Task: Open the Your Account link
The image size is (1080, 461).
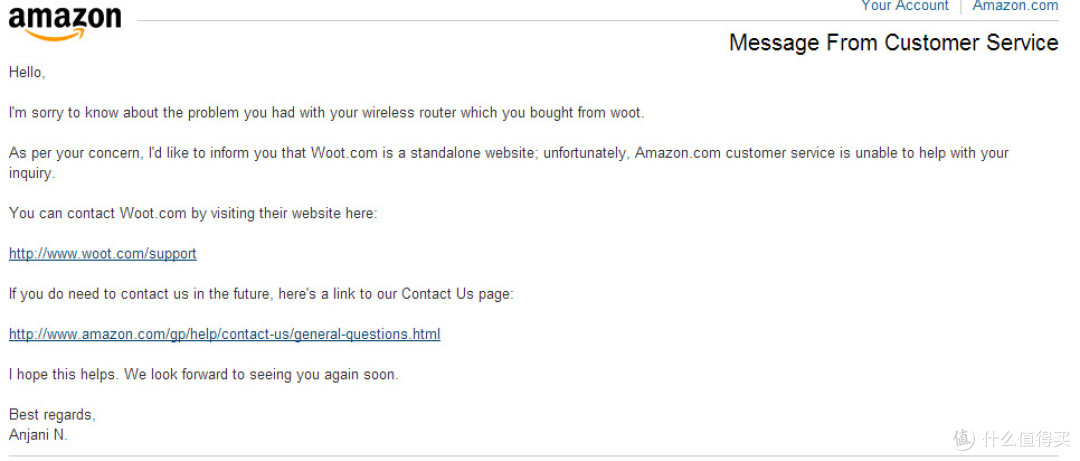Action: point(904,6)
